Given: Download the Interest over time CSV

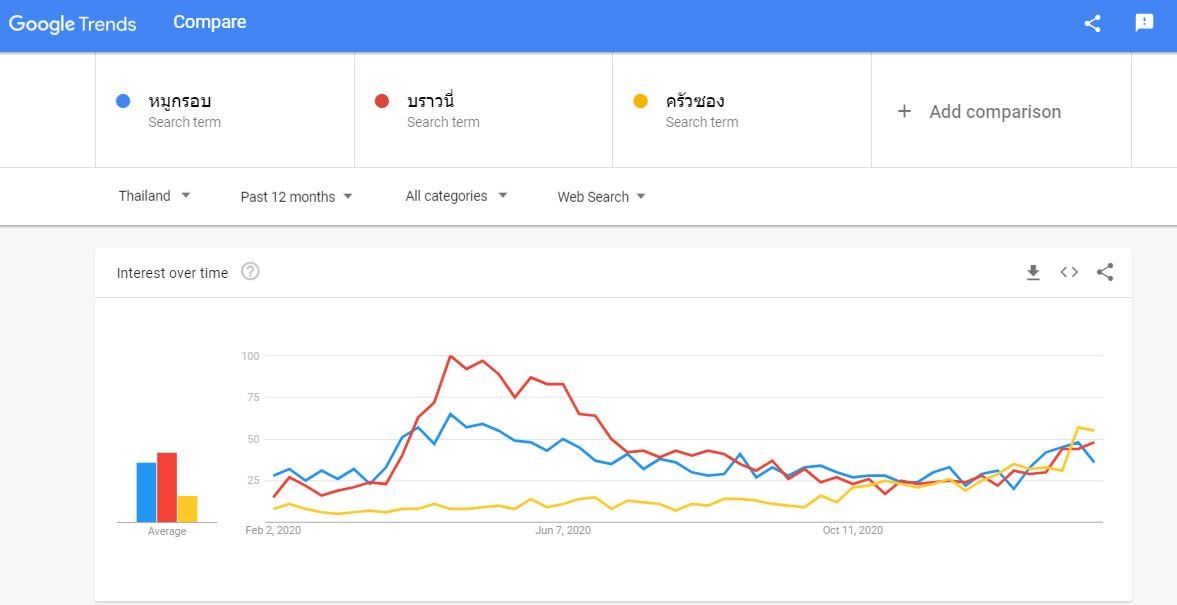Looking at the screenshot, I should coord(1033,272).
